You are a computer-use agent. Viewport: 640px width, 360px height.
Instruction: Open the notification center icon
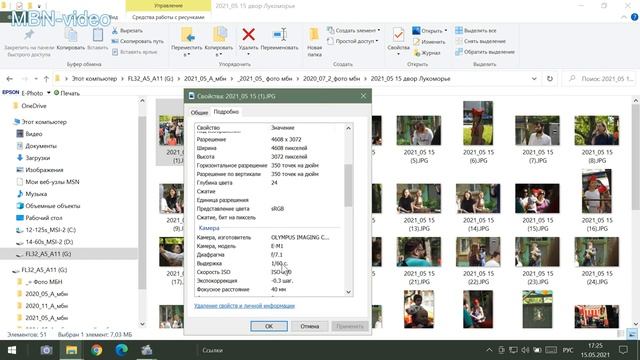coord(623,350)
